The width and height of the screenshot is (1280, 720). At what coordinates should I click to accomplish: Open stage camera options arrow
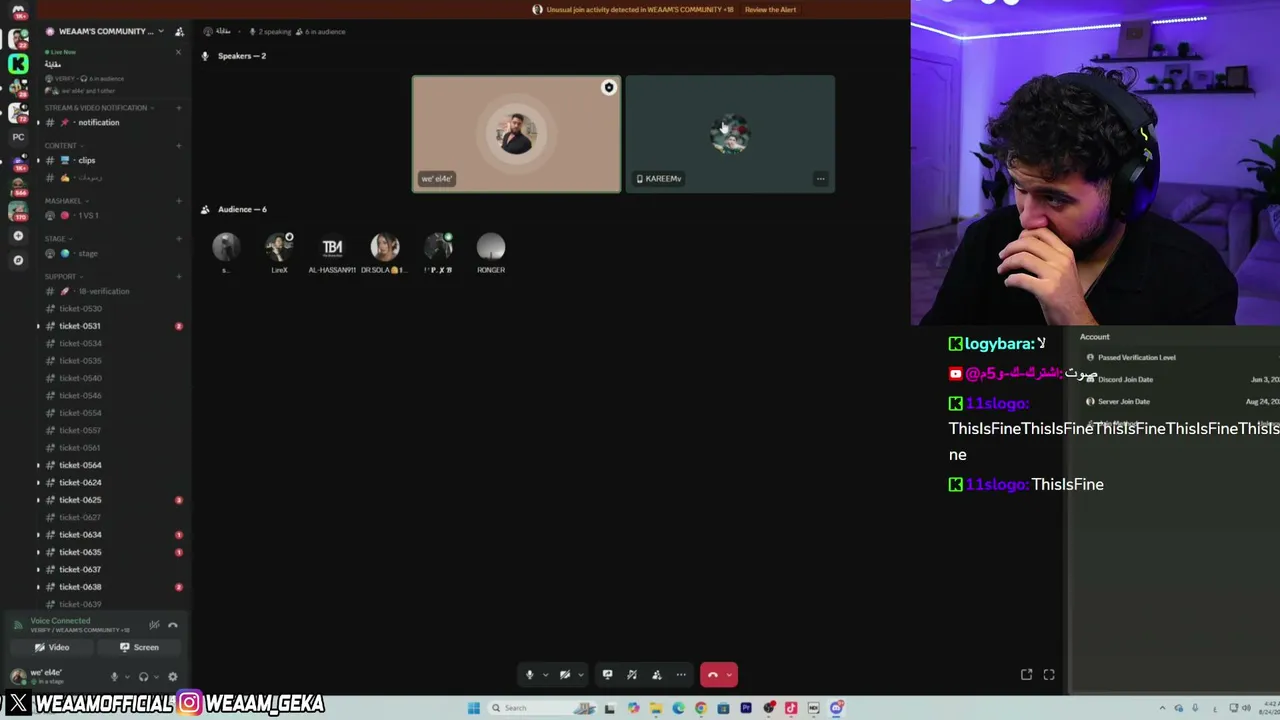[580, 675]
